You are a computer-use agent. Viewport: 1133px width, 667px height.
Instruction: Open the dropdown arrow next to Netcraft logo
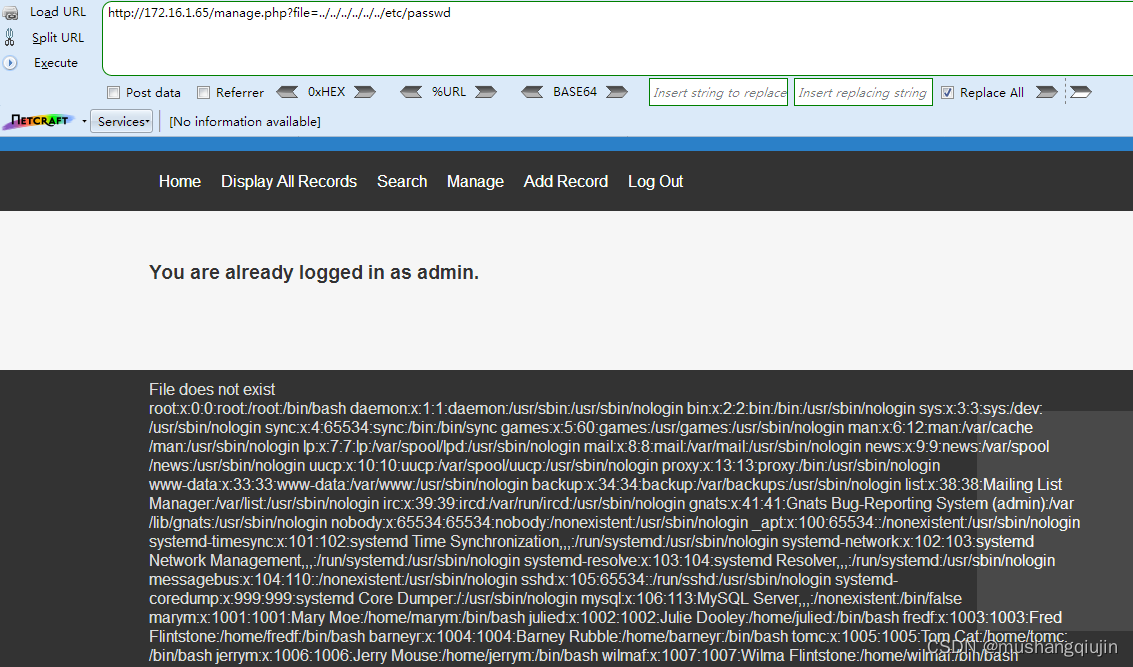click(84, 121)
